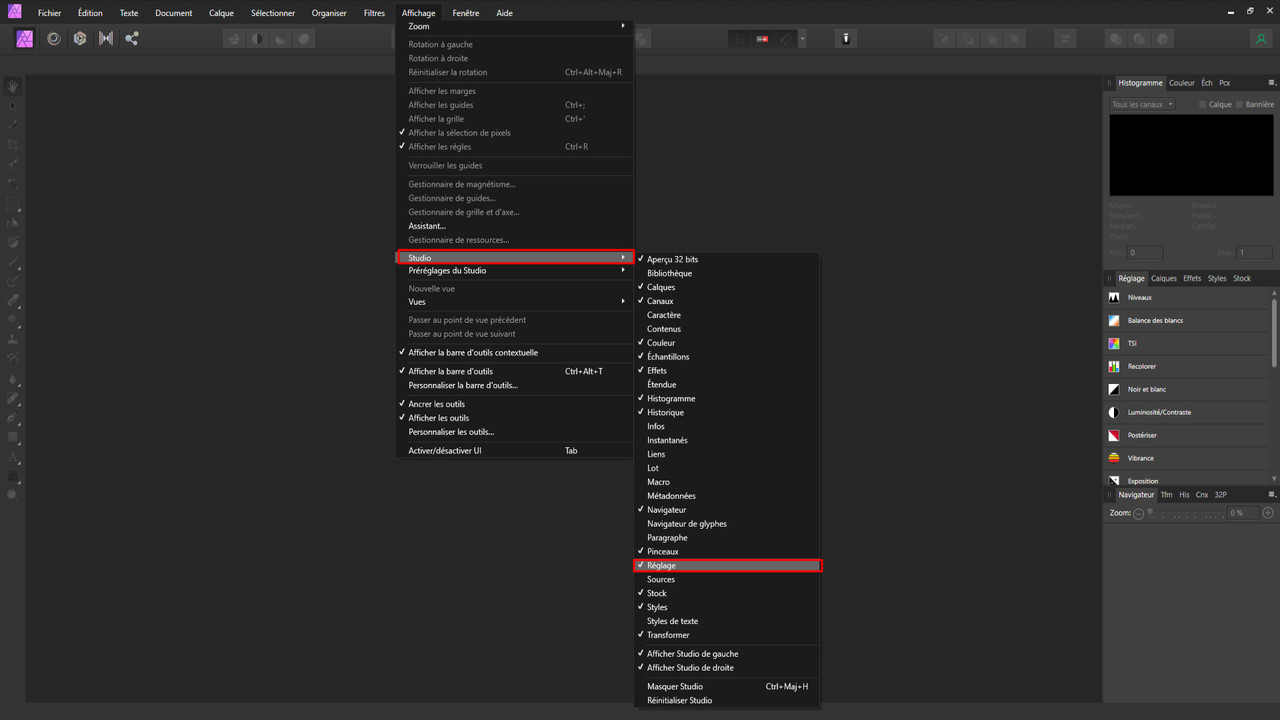Open Histogramme panel options menu icon
1280x720 pixels.
coord(1272,83)
